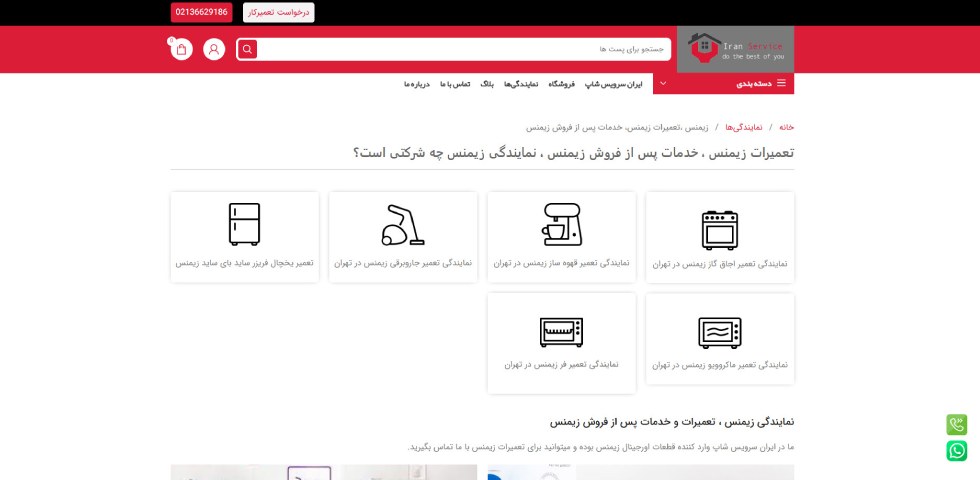
Task: Click the cart item count badge
Action: [x=171, y=41]
